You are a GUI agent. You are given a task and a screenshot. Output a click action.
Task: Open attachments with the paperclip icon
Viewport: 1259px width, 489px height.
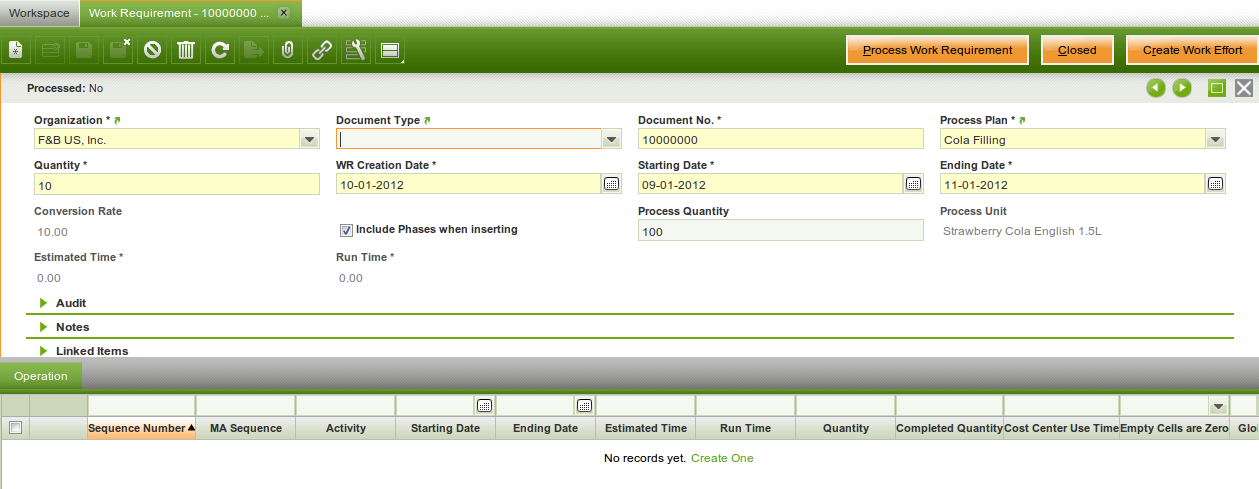287,50
